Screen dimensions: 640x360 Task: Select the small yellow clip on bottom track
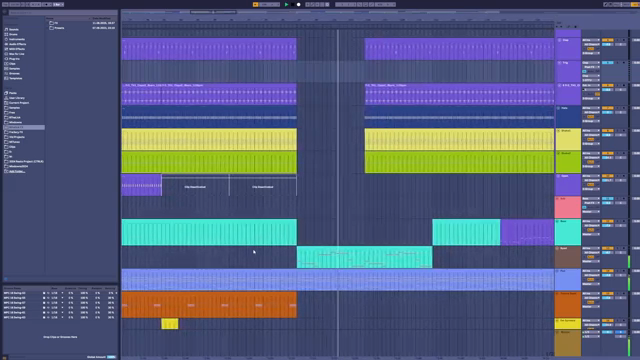(x=170, y=324)
